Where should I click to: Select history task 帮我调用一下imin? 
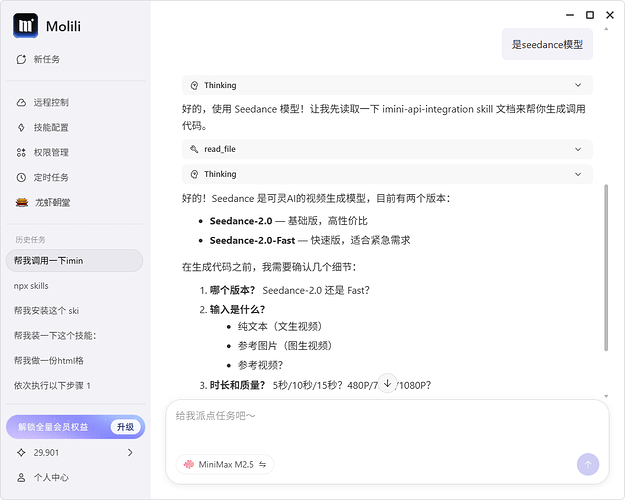coord(75,261)
